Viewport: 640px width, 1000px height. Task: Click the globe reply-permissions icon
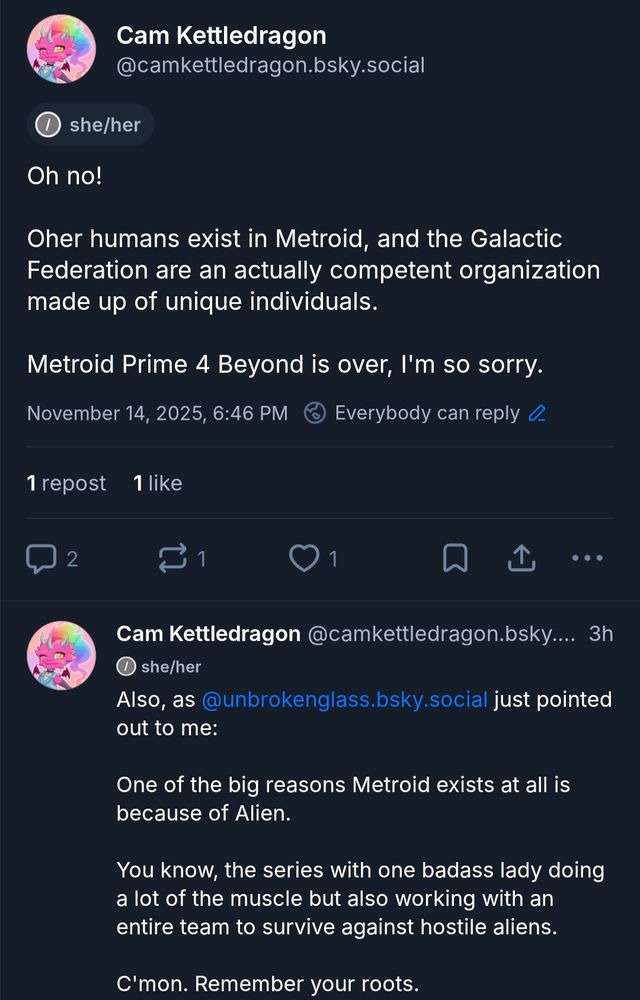[316, 413]
